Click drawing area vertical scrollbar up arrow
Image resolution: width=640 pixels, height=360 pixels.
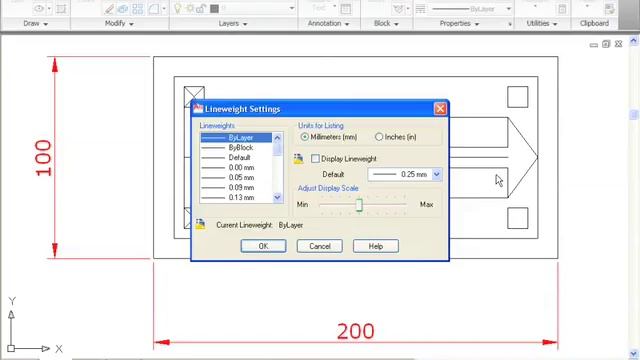click(x=633, y=40)
